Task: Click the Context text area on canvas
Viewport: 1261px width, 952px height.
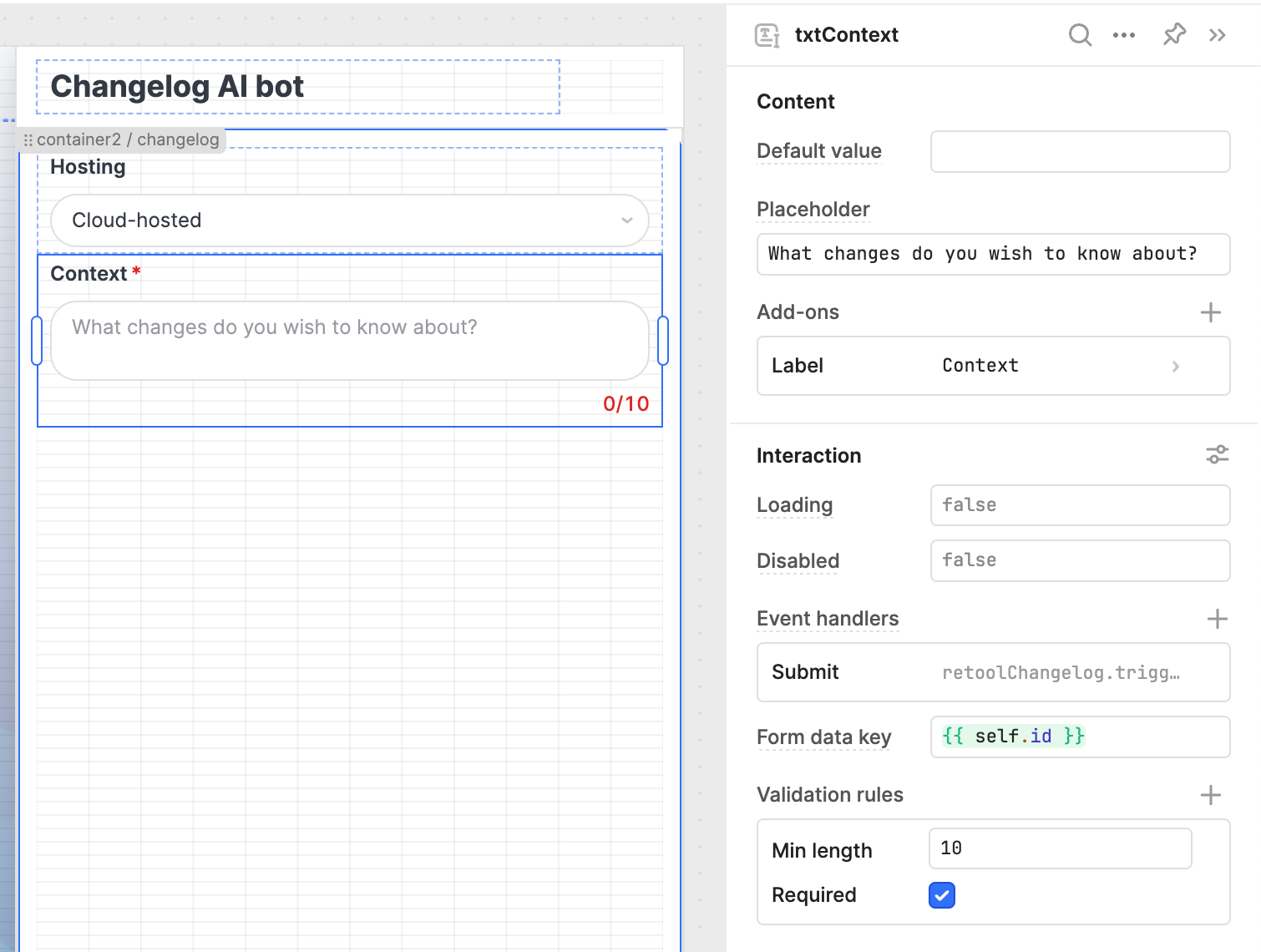Action: click(x=350, y=341)
